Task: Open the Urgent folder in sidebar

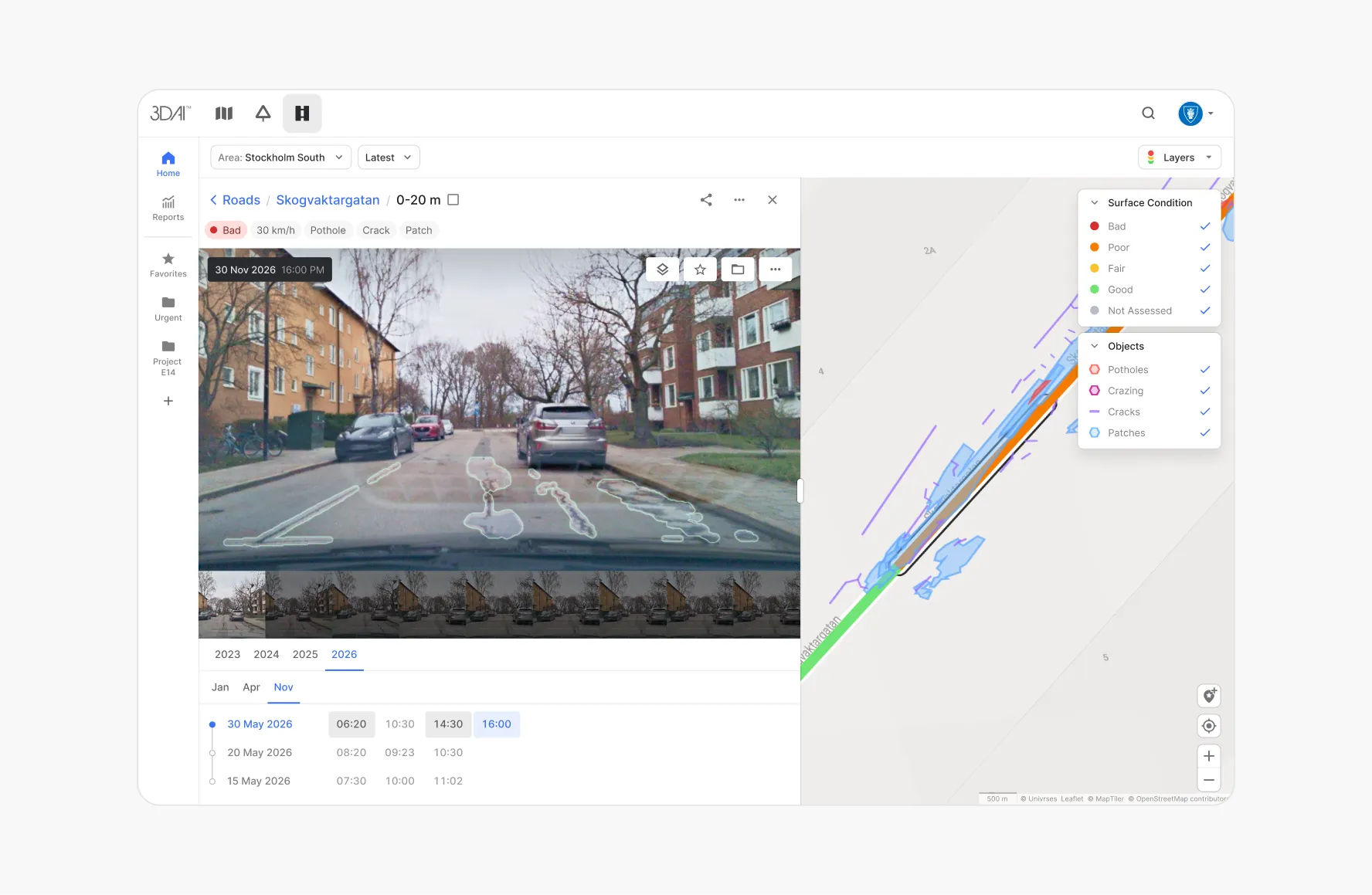Action: pos(168,308)
